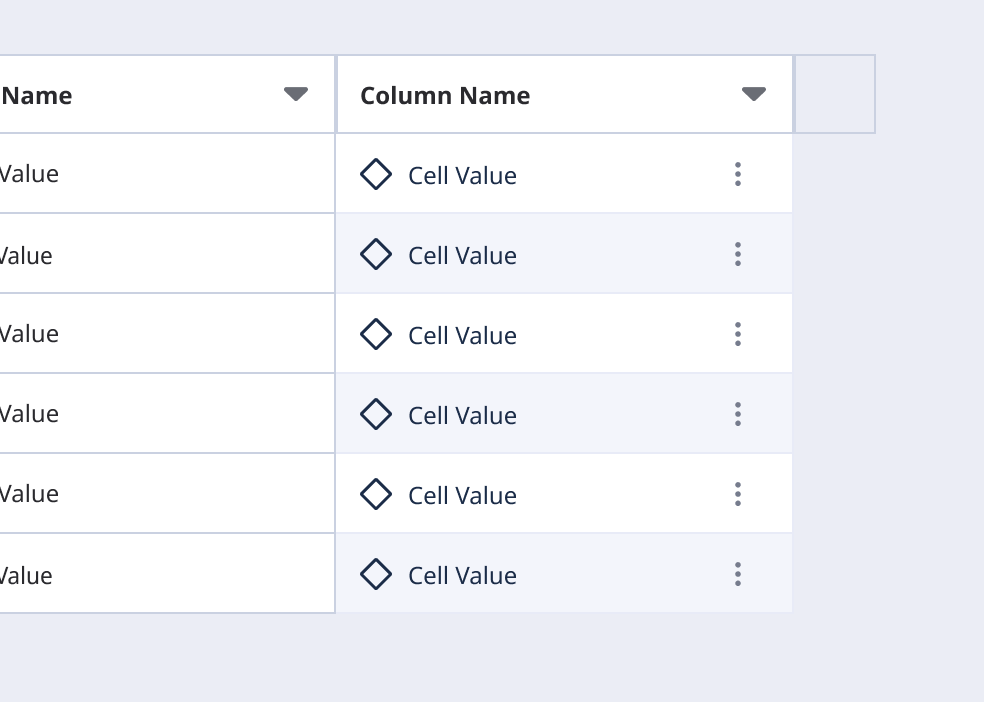Screen dimensions: 984x702
Task: Click the diamond icon in the first row
Action: 375,174
